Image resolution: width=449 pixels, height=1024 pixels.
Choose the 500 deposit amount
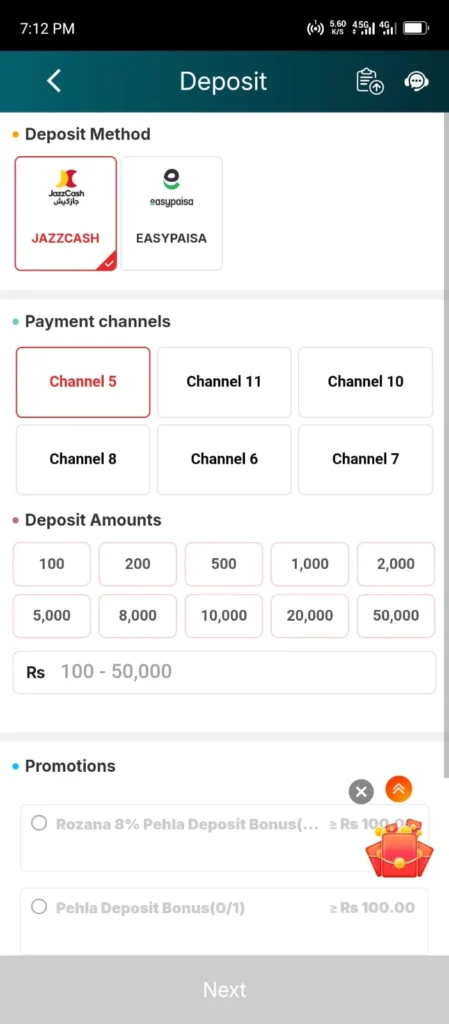point(224,564)
